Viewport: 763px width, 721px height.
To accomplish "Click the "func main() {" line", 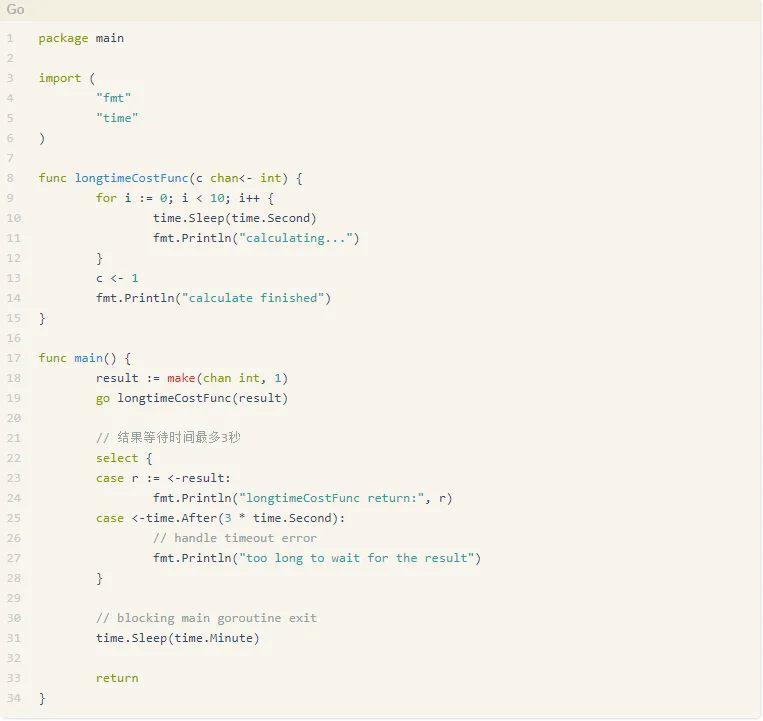I will [85, 358].
